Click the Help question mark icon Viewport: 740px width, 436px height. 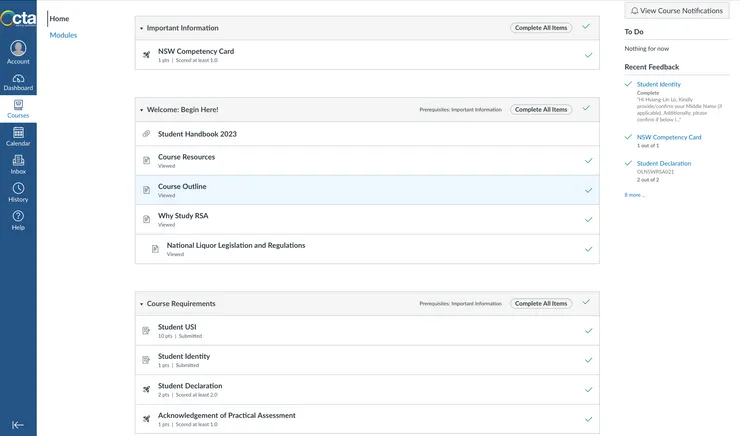pos(18,217)
